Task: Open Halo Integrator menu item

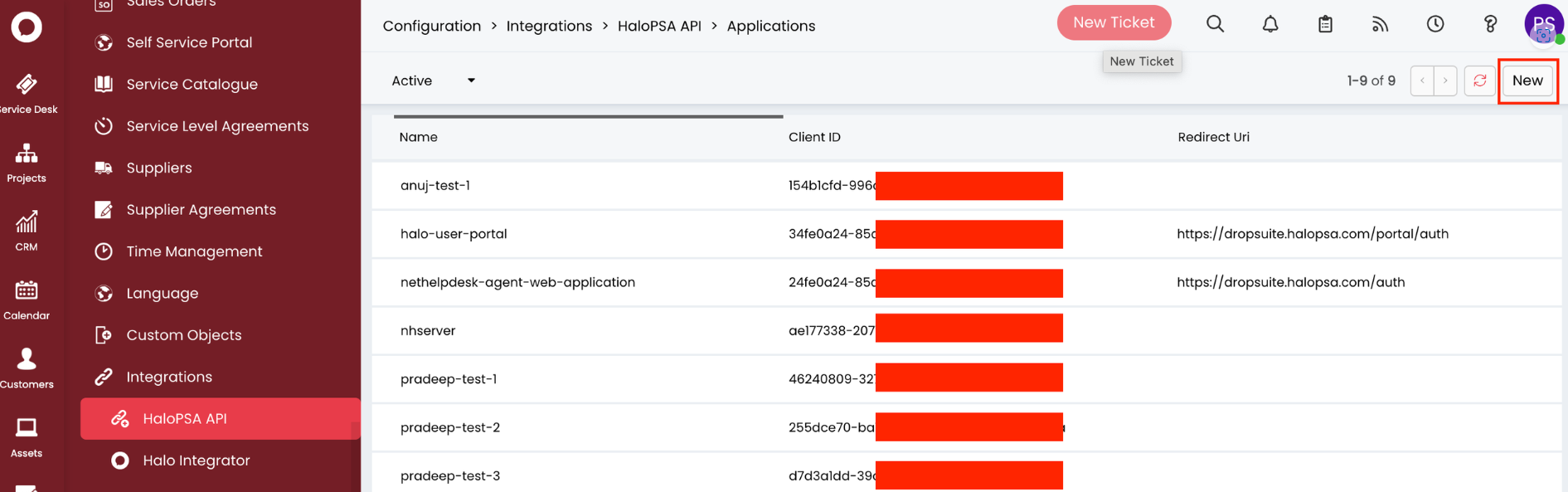Action: [x=196, y=460]
